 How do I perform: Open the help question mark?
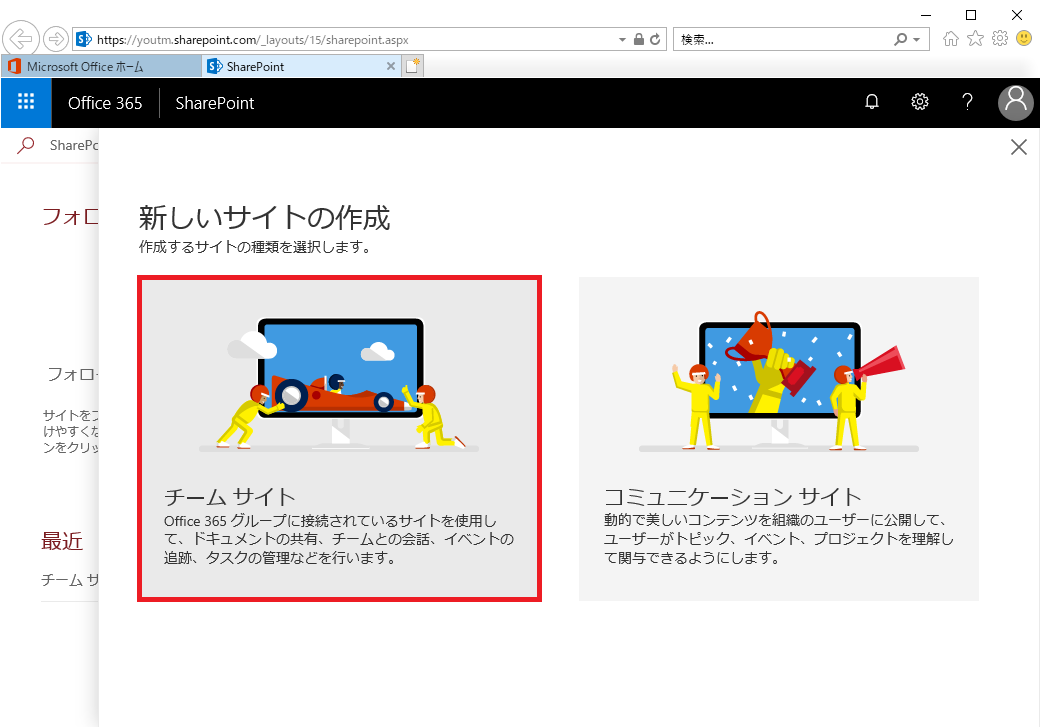tap(967, 102)
